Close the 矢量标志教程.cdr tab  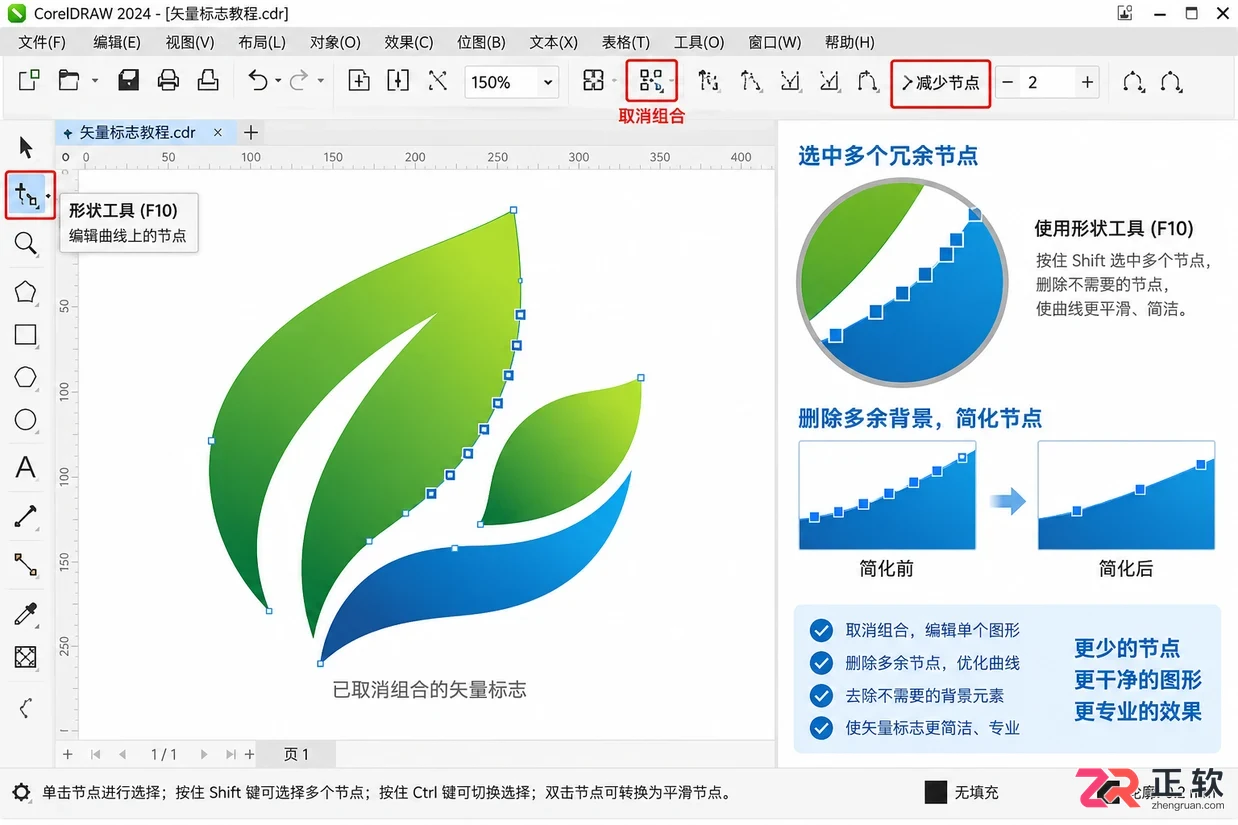coord(219,132)
